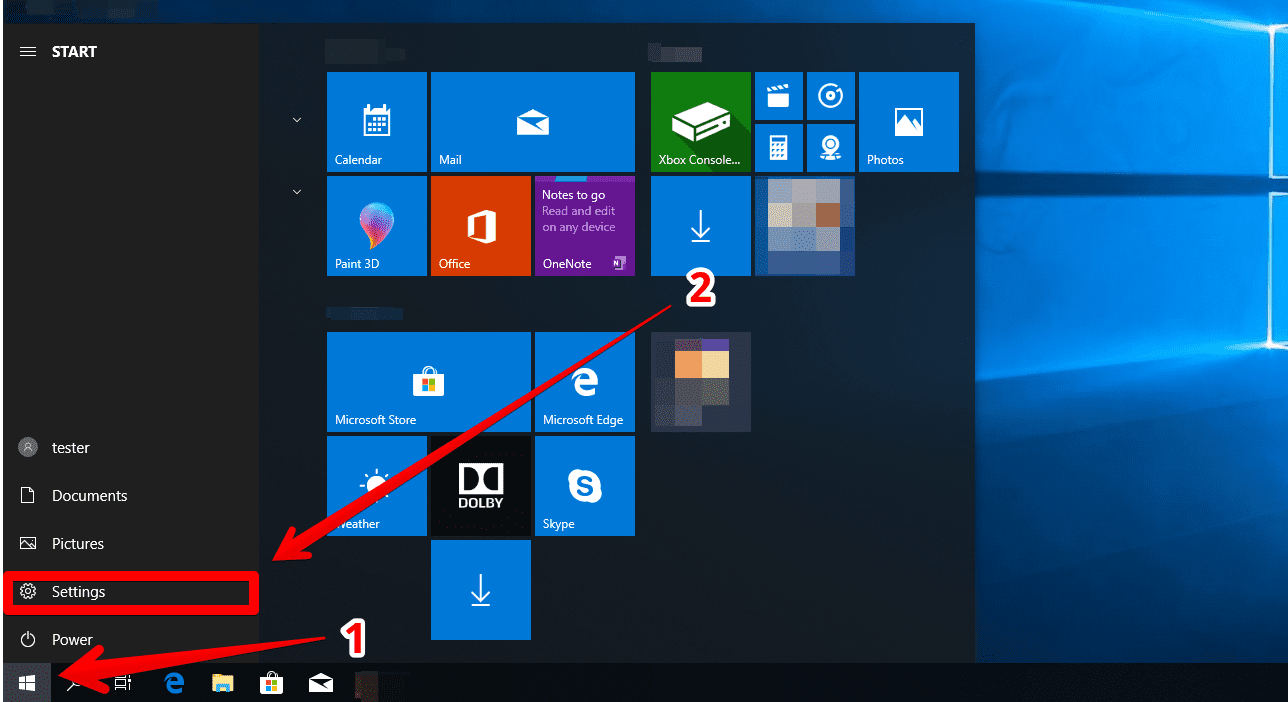Open File Explorer from the taskbar

point(223,683)
